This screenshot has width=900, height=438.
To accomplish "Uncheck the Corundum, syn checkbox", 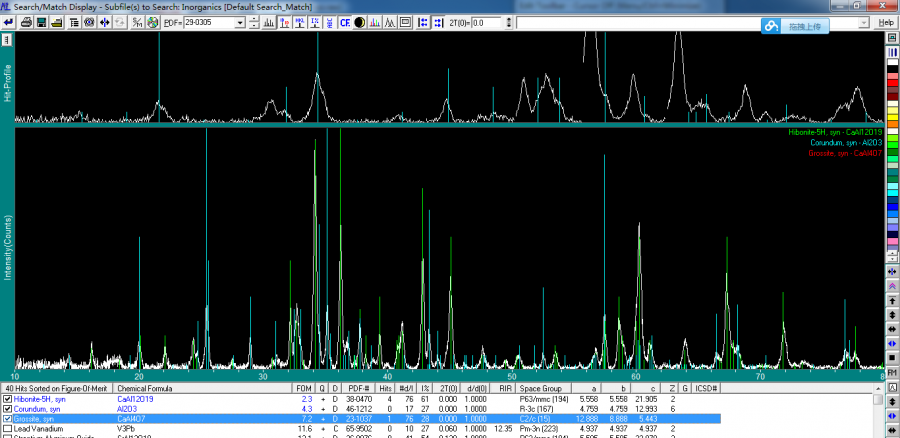I will coord(8,409).
